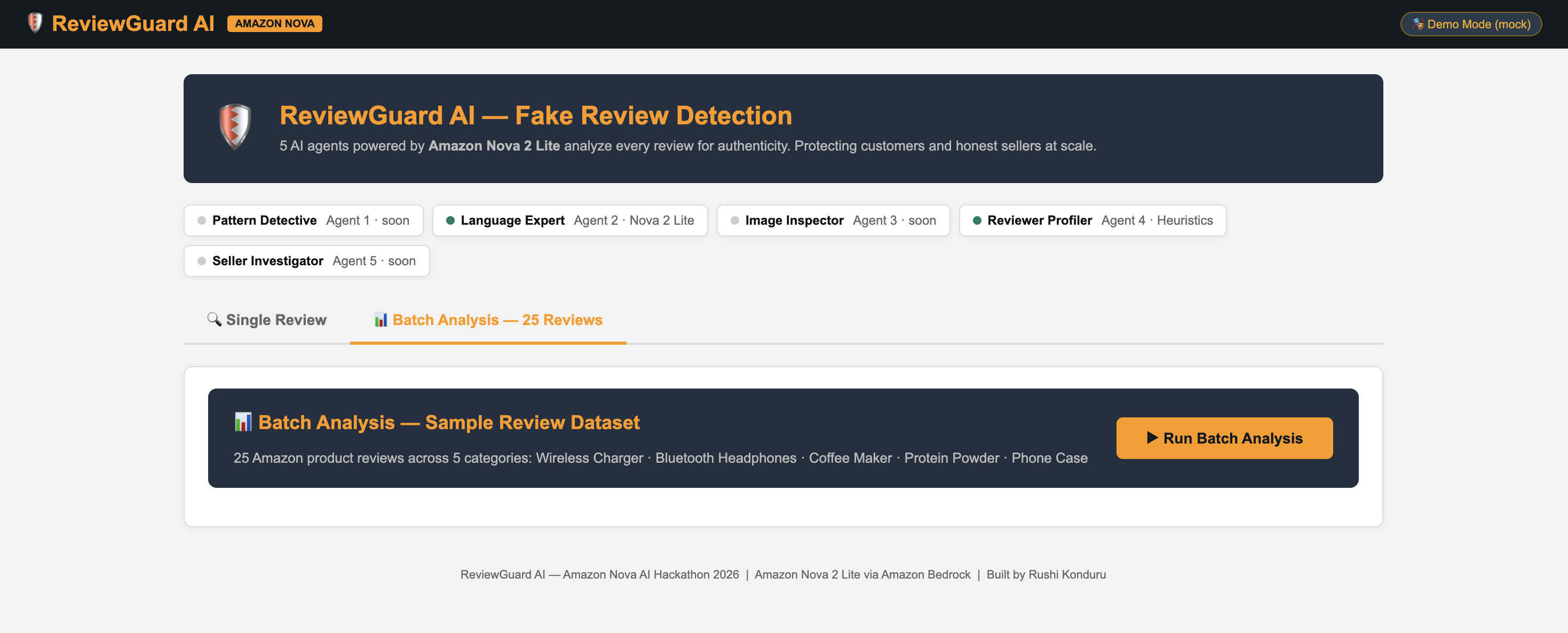Select the Image Inspector agent chip
The height and width of the screenshot is (633, 1568).
point(833,220)
